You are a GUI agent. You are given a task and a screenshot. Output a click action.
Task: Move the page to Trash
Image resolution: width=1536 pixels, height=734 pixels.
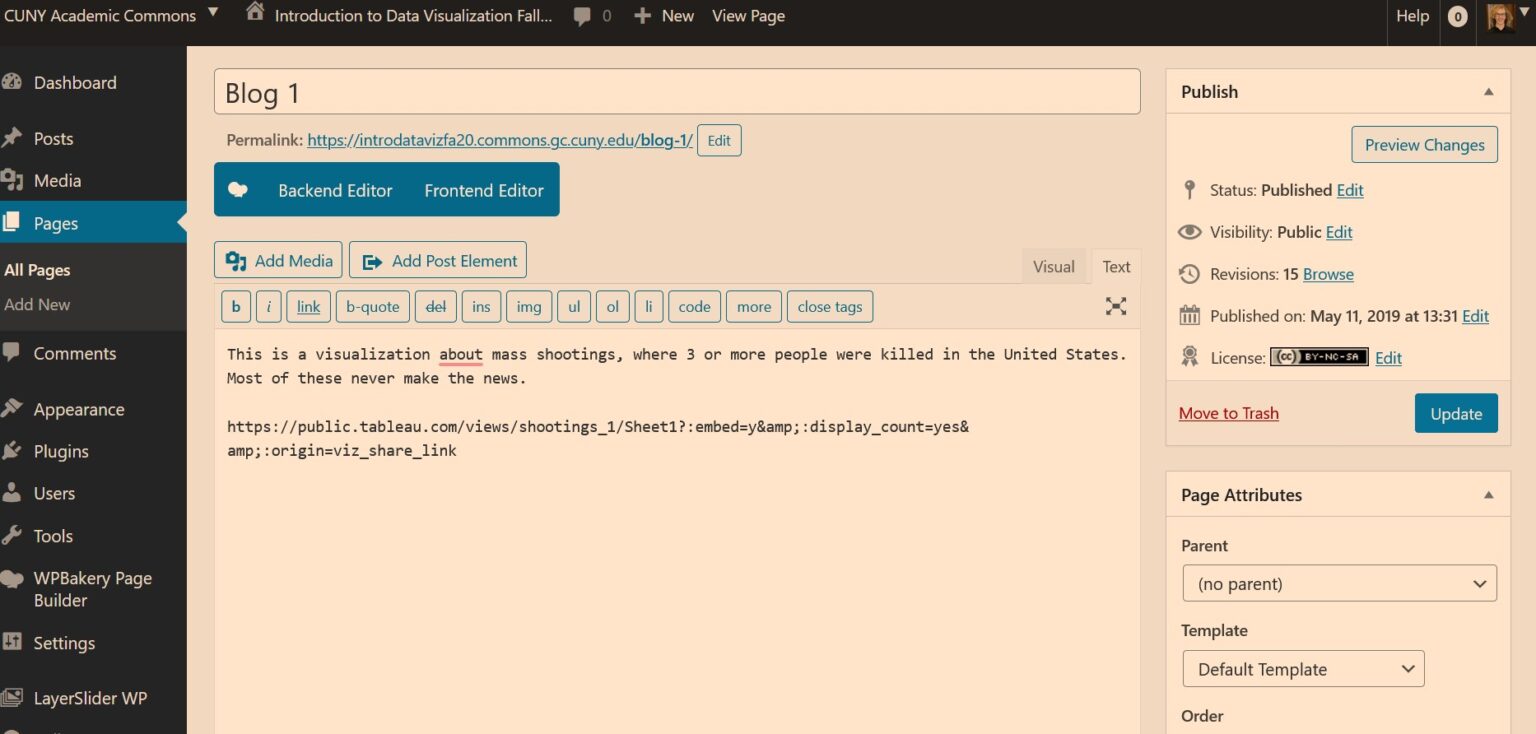1228,413
